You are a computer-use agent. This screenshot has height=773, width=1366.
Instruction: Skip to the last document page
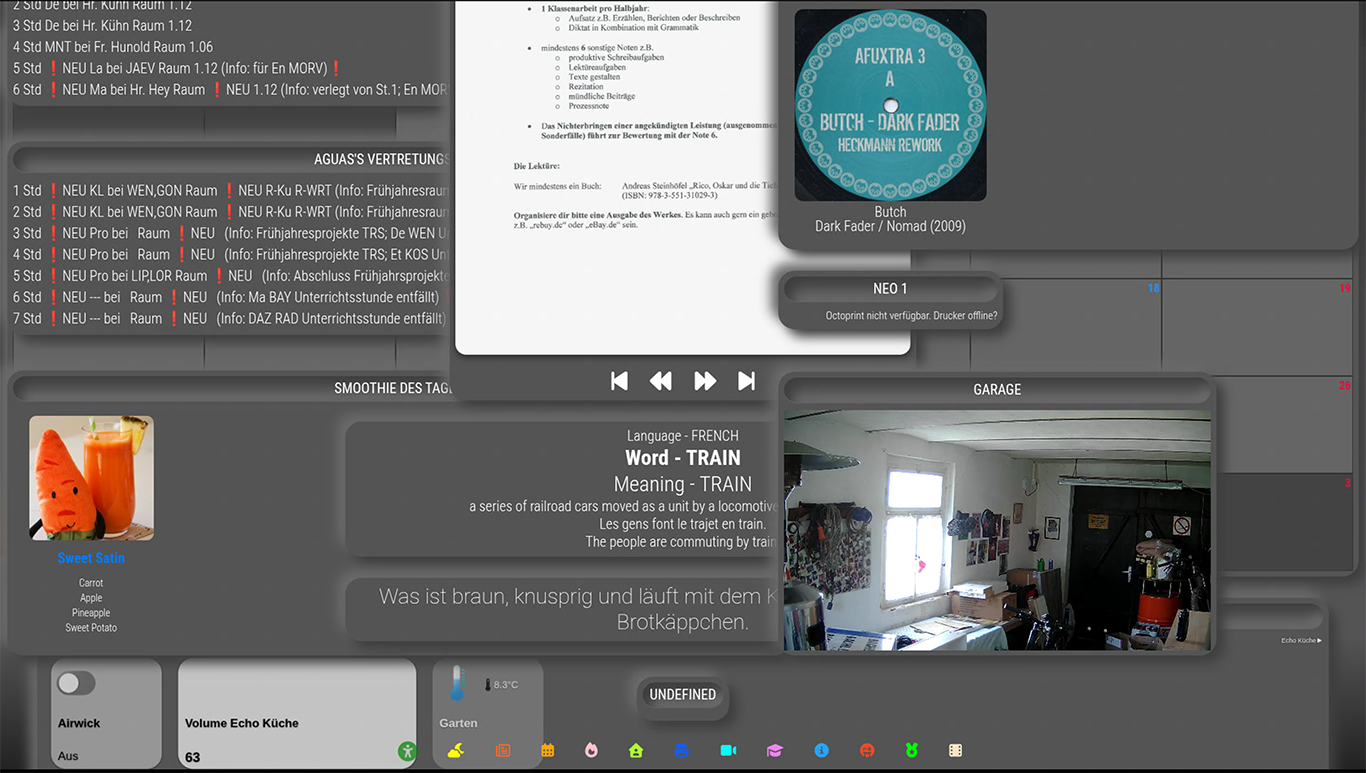click(746, 381)
